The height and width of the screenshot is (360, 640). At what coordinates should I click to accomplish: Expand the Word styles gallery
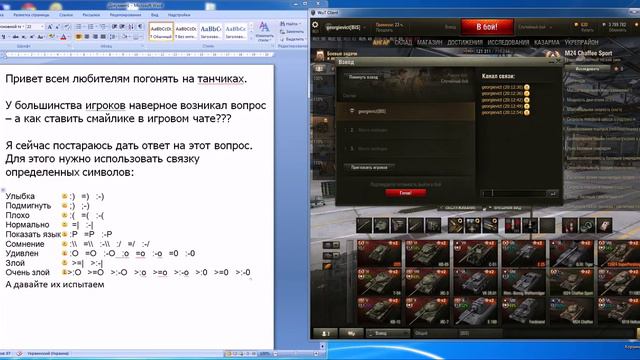[251, 38]
